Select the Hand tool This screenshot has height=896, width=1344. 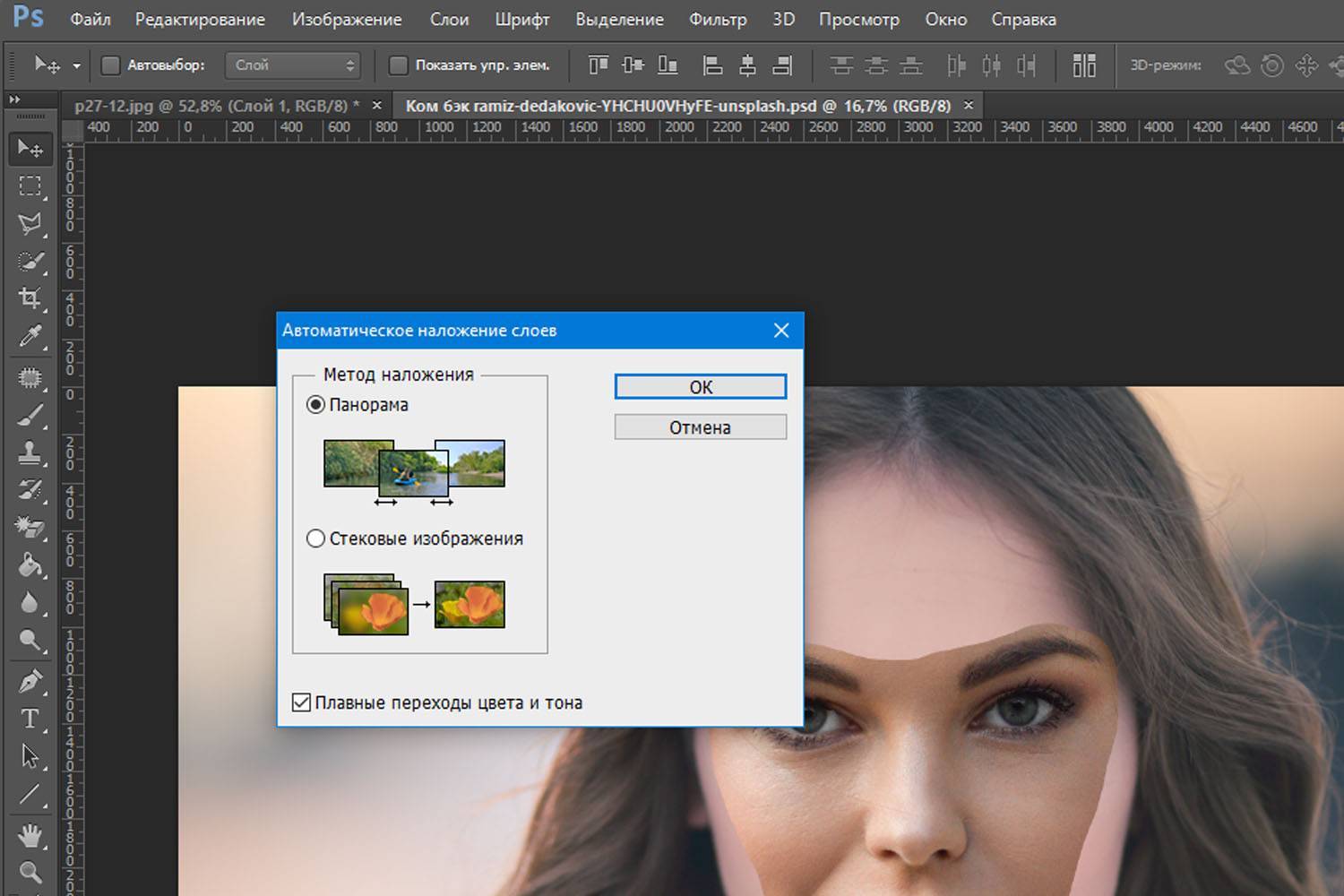pyautogui.click(x=30, y=835)
